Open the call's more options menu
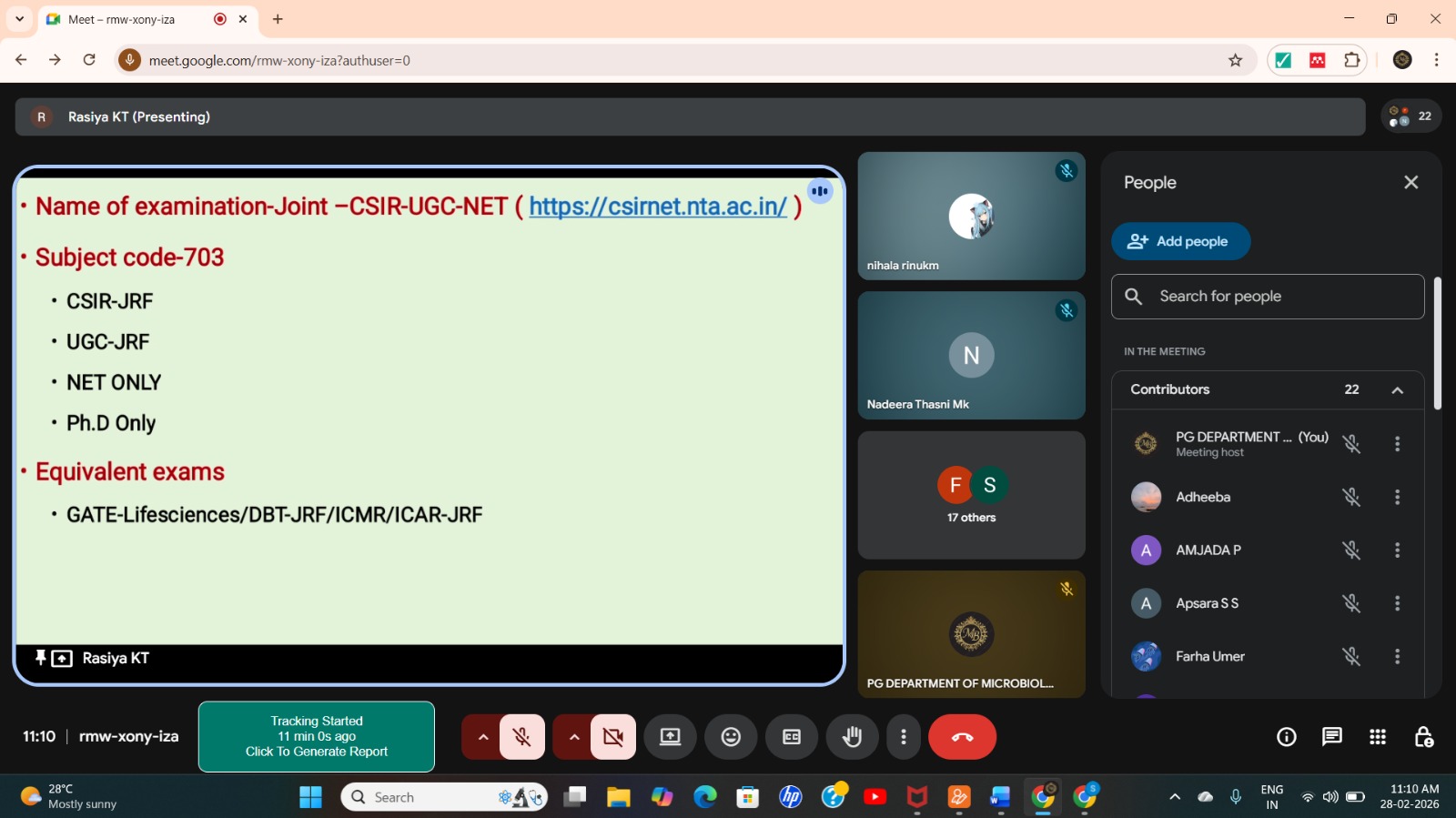1456x818 pixels. coord(904,737)
